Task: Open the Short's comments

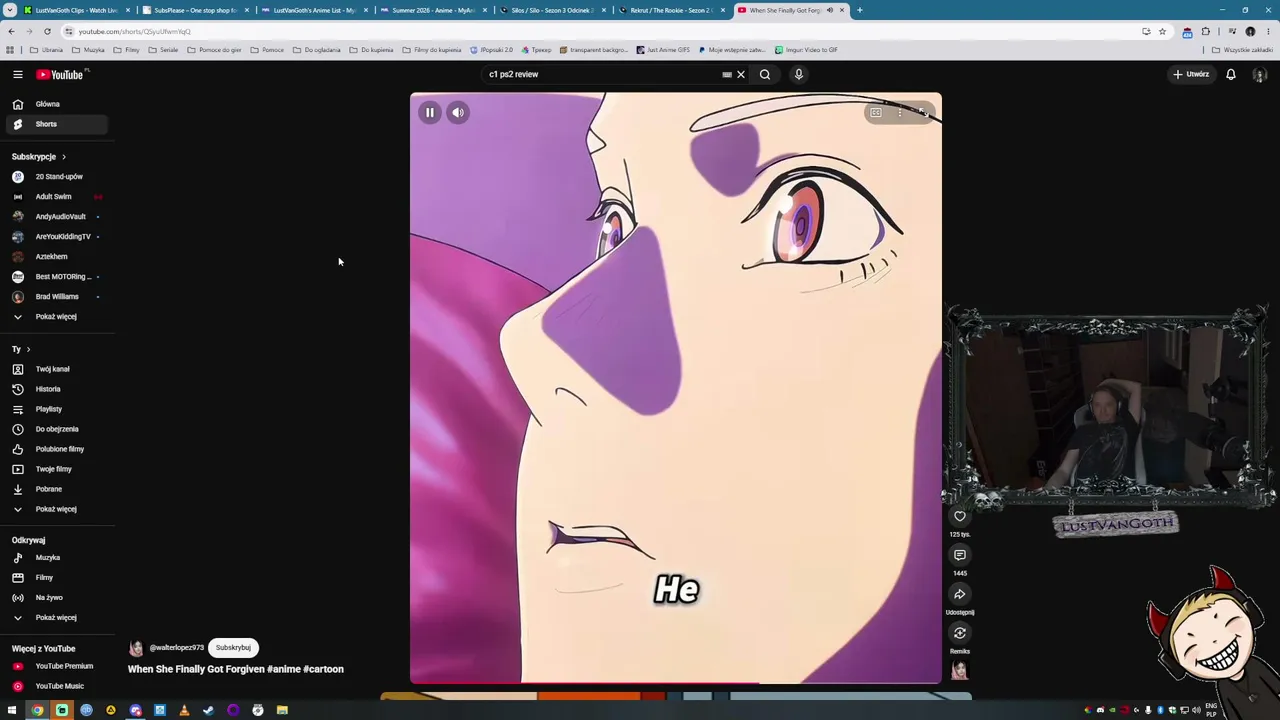Action: pos(960,555)
